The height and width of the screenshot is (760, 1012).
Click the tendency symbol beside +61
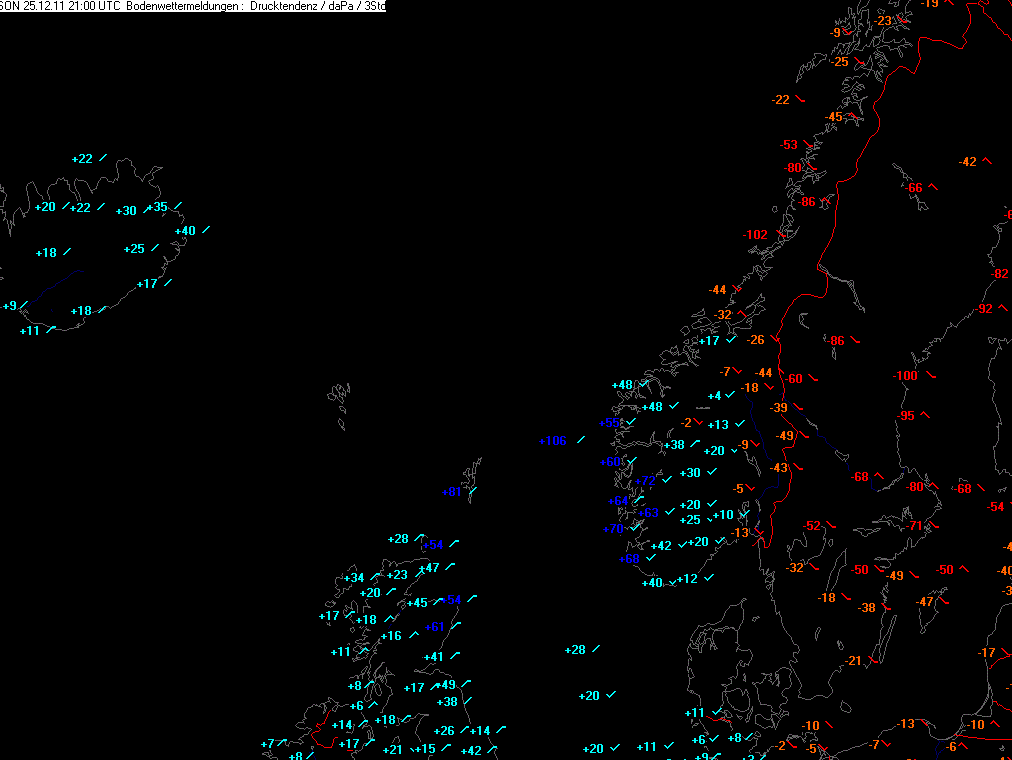(456, 625)
